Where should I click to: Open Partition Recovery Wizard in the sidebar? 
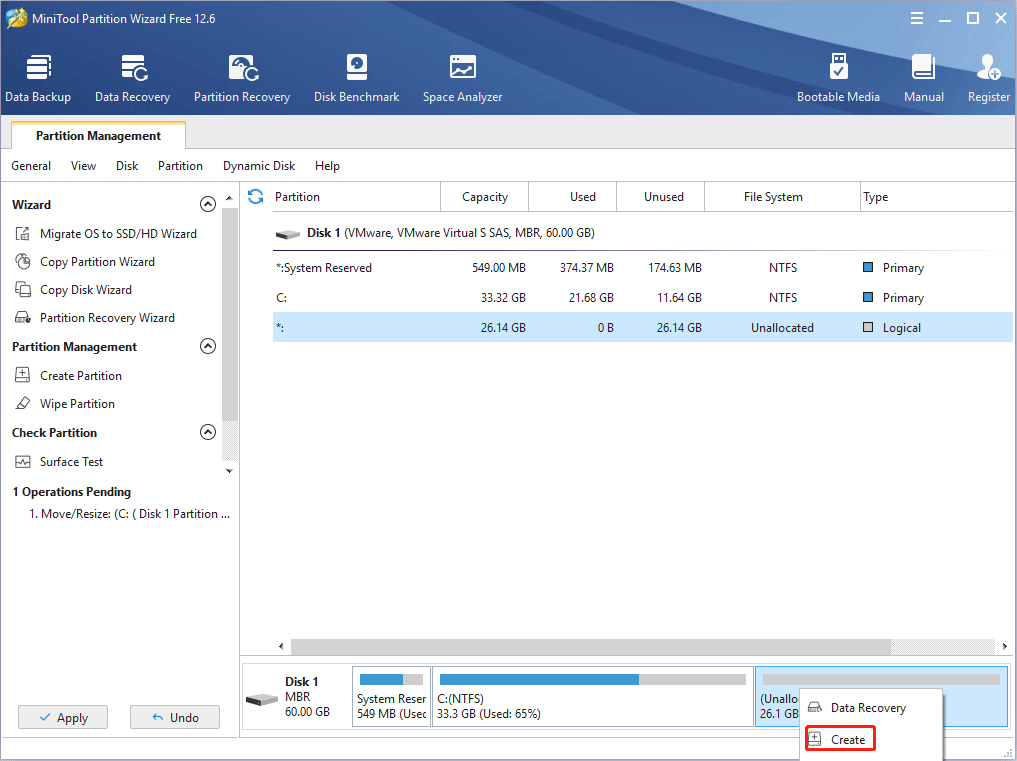94,317
